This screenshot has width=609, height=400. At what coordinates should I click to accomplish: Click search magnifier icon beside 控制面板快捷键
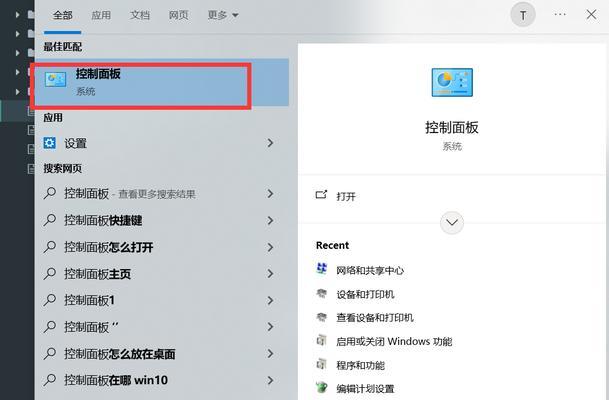50,220
